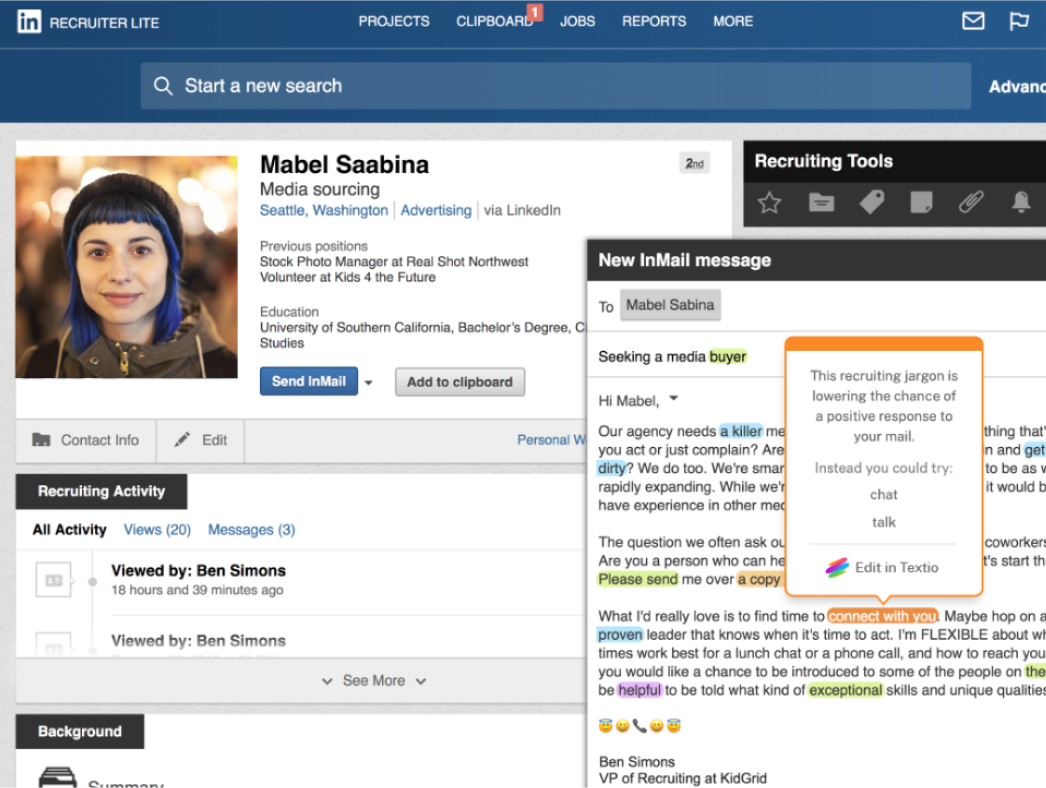Select the All Activity tab
Screen dimensions: 1046x788
pyautogui.click(x=69, y=530)
